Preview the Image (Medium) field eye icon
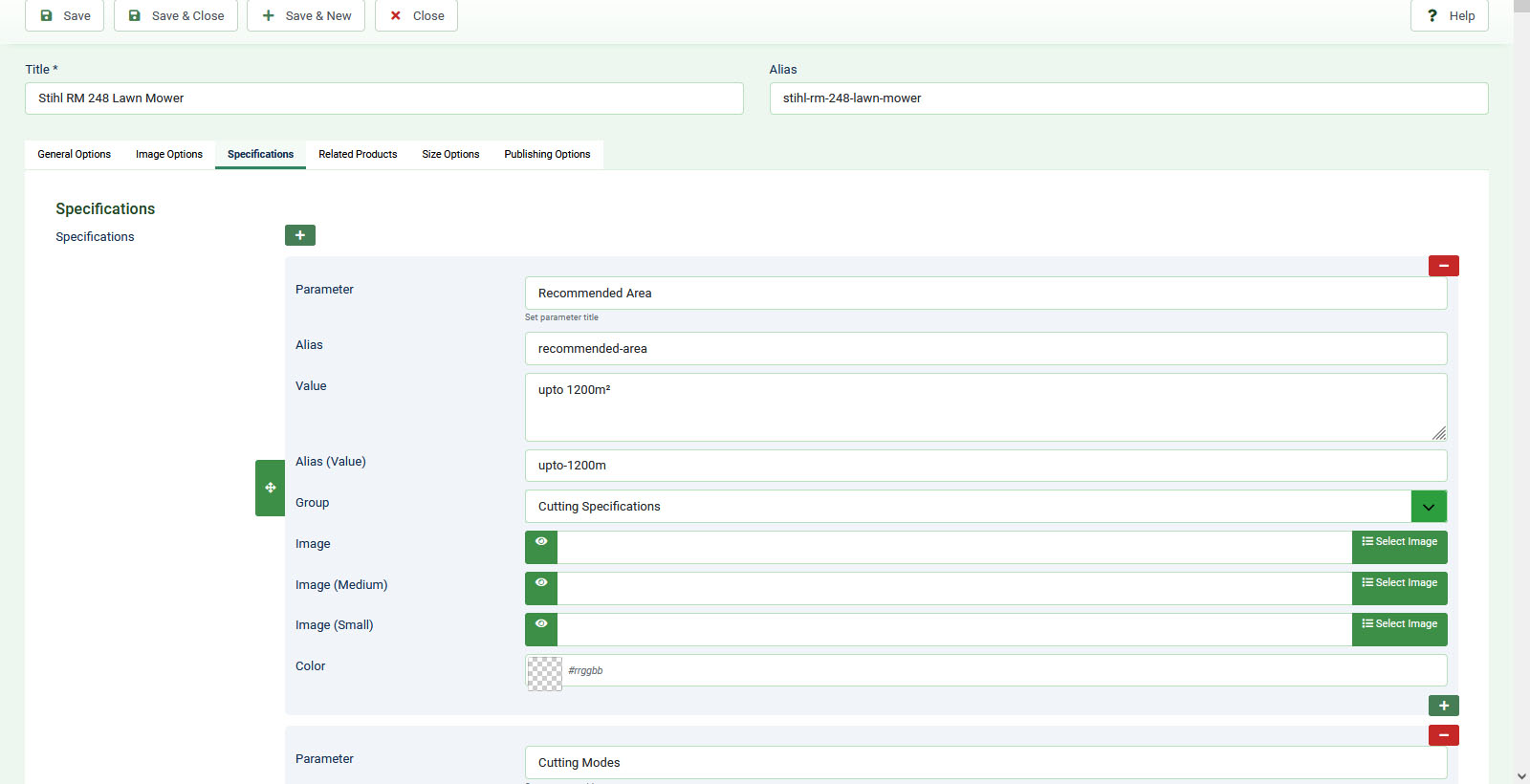1530x784 pixels. [x=541, y=588]
